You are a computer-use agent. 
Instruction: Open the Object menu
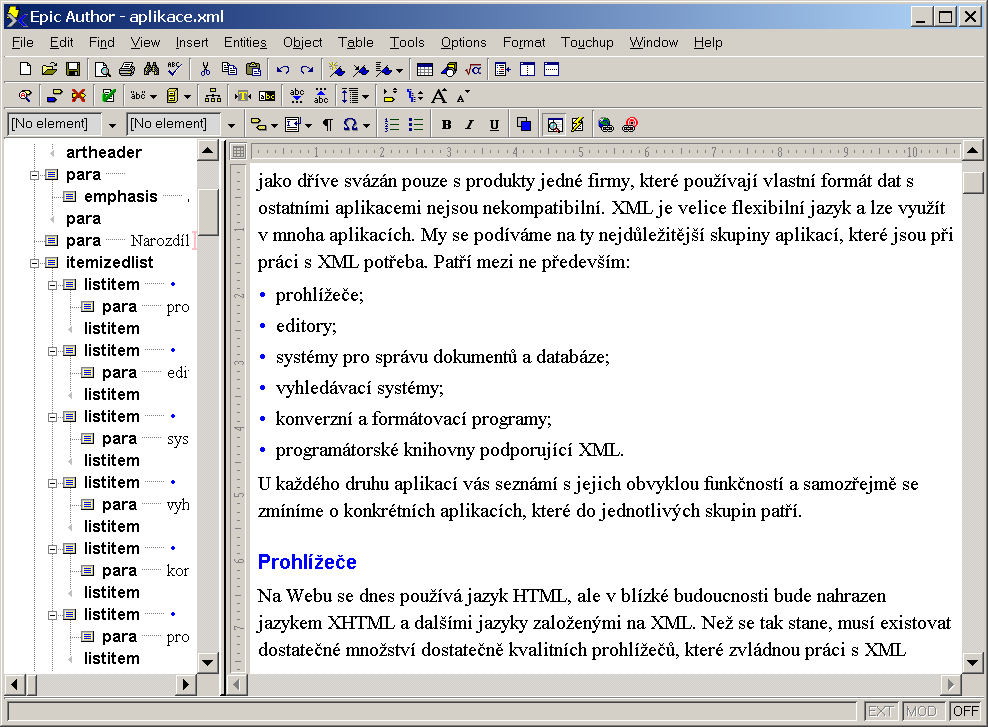point(302,42)
